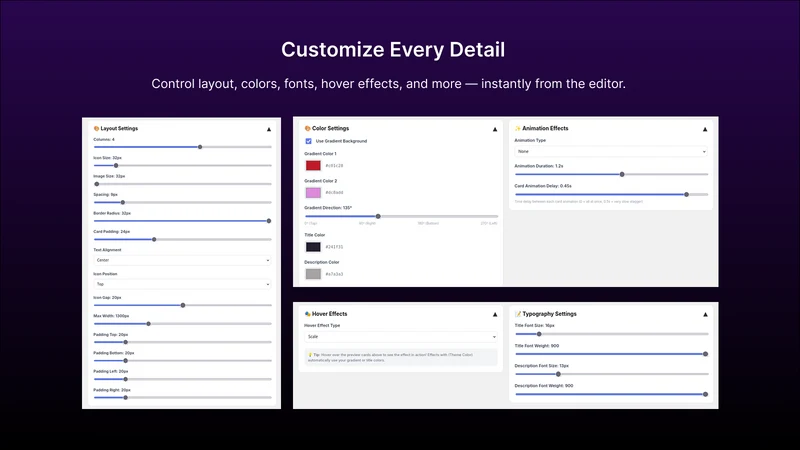
Task: Open the Gradient Color 2 pink swatch
Action: click(x=313, y=192)
